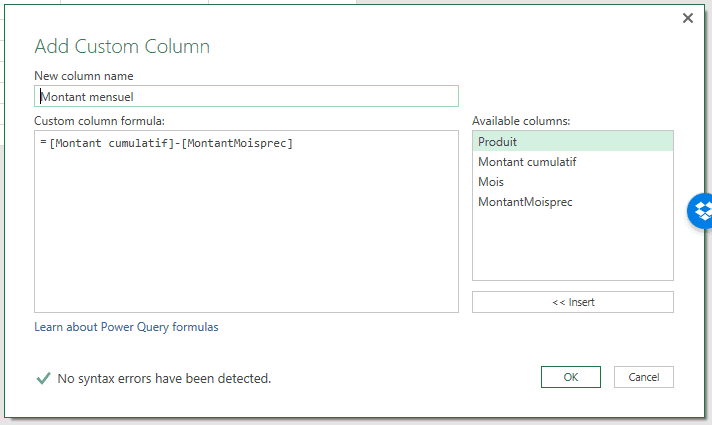
Task: Confirm with the OK button
Action: 570,377
